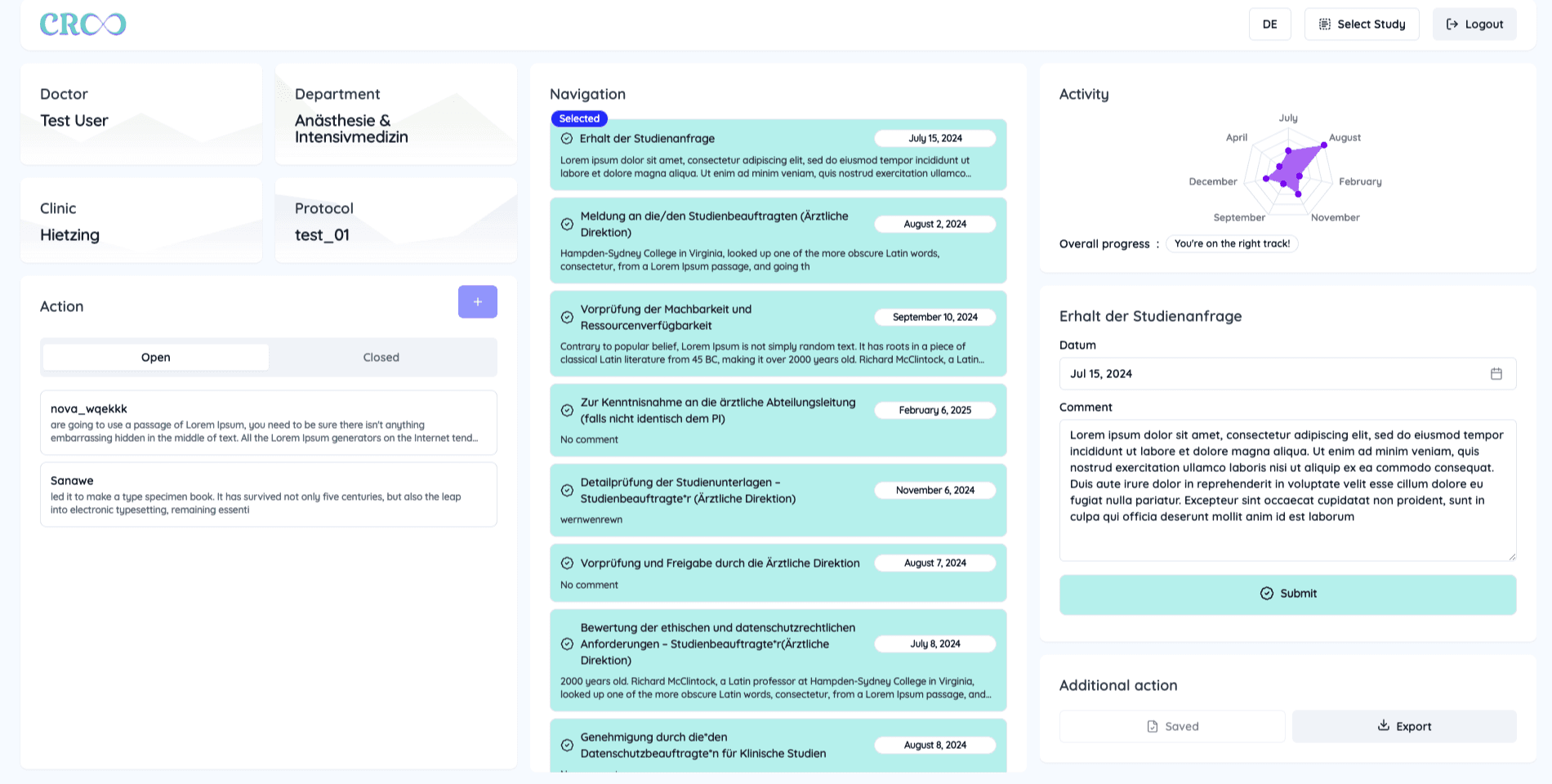Click check-circle icon beside Detailprüfung der Studienunterlagen

pos(567,491)
